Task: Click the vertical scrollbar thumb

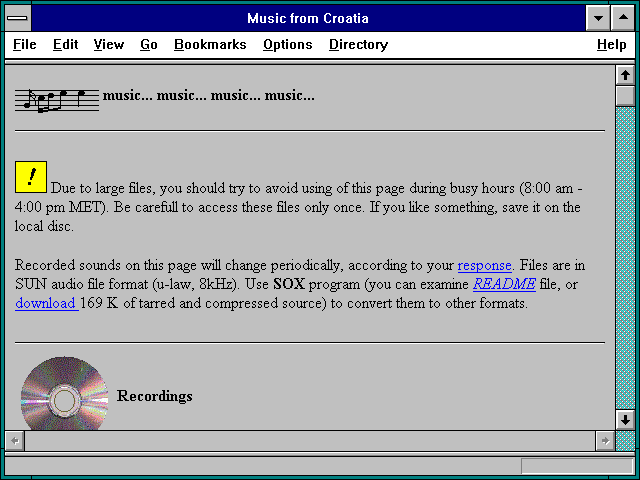Action: (x=625, y=96)
